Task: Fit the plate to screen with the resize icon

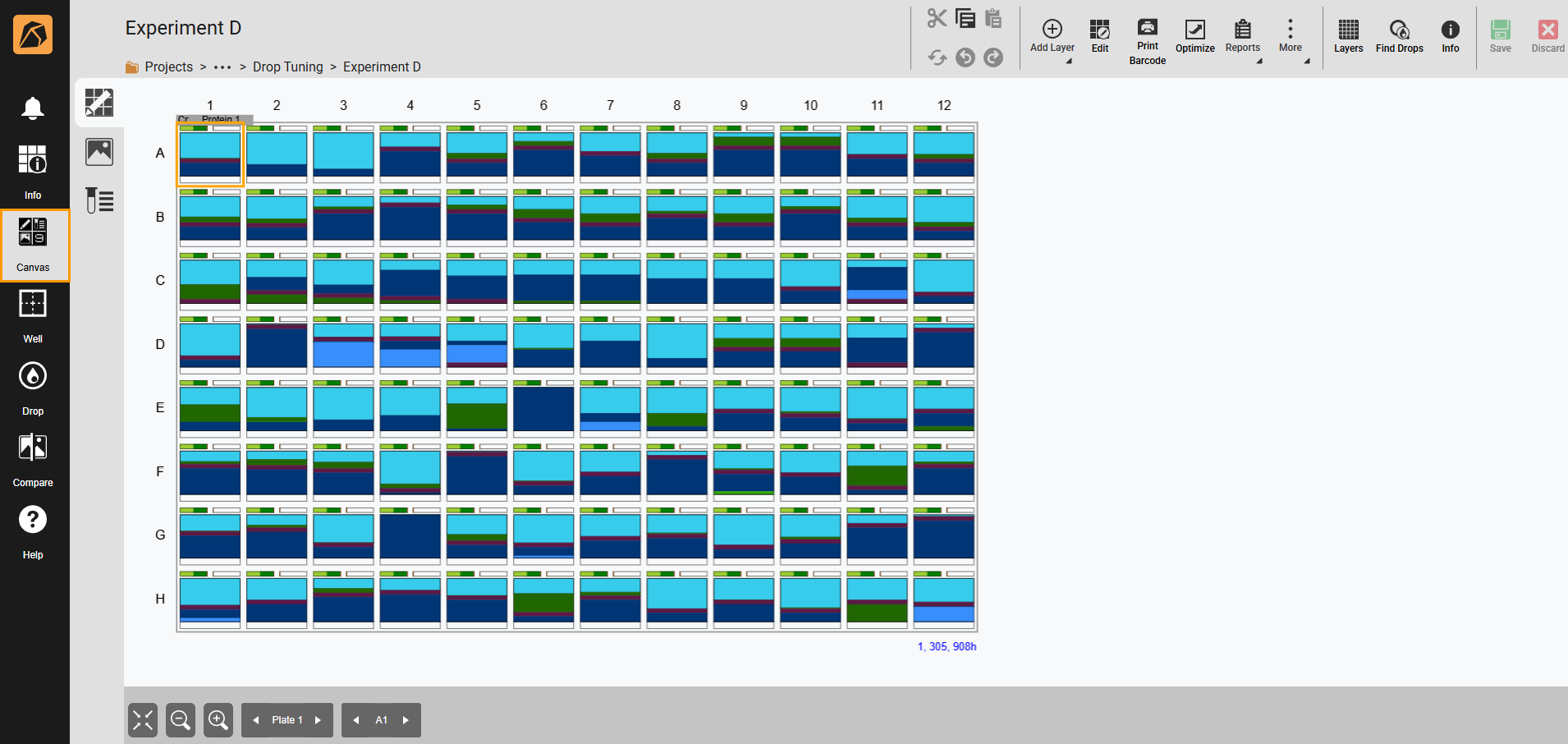Action: click(142, 719)
